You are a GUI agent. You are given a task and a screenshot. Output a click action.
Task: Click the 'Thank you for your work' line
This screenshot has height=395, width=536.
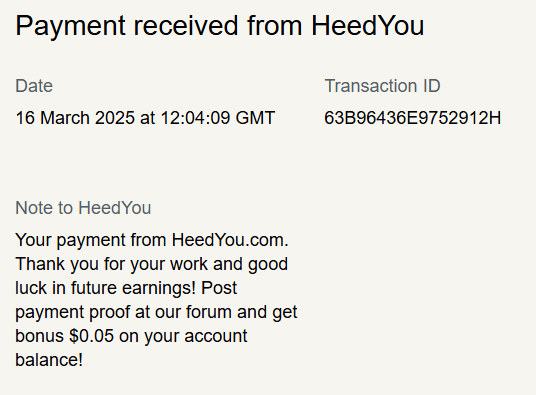click(x=151, y=264)
